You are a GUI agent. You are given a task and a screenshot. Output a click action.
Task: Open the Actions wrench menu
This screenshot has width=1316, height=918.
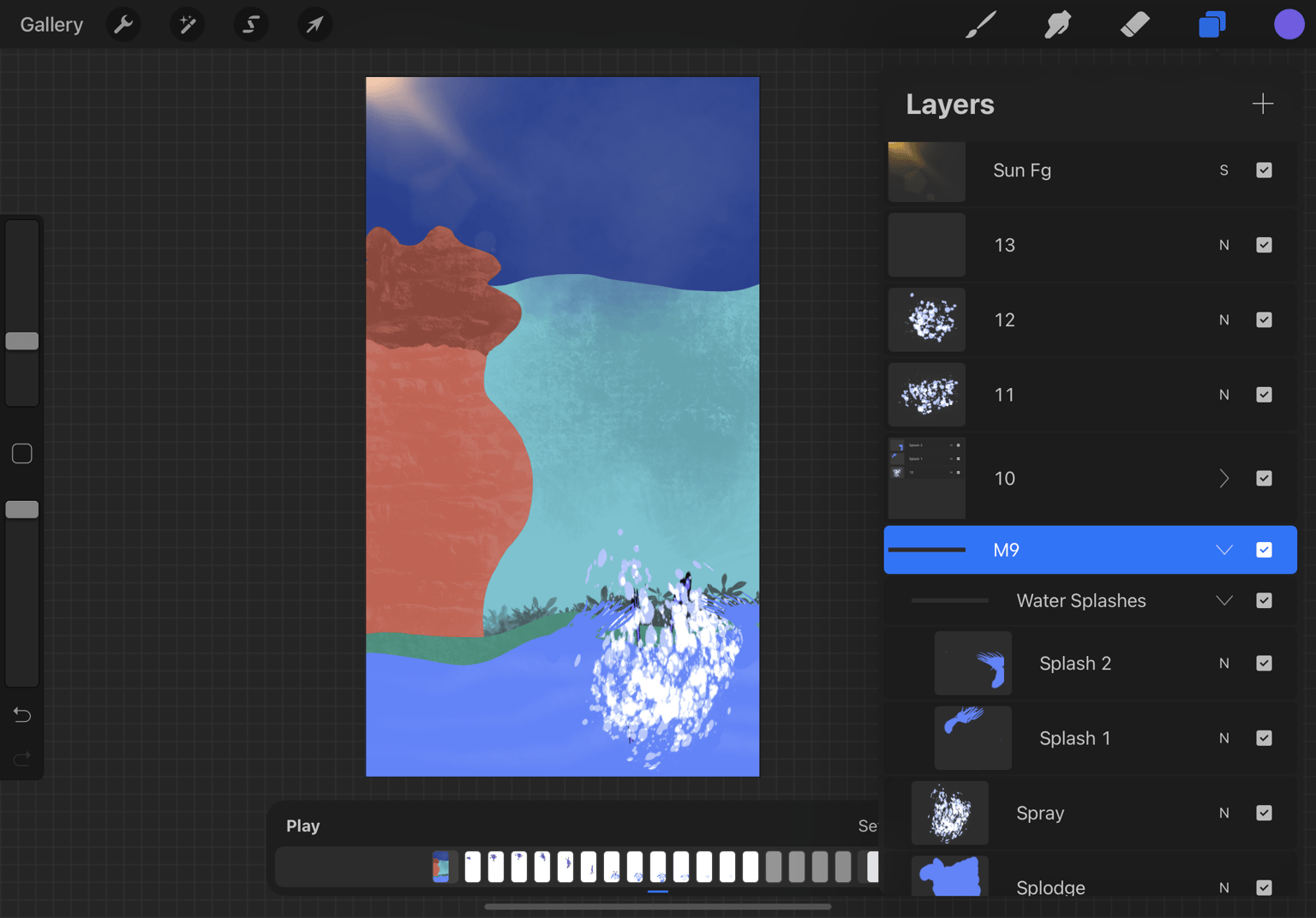tap(123, 25)
